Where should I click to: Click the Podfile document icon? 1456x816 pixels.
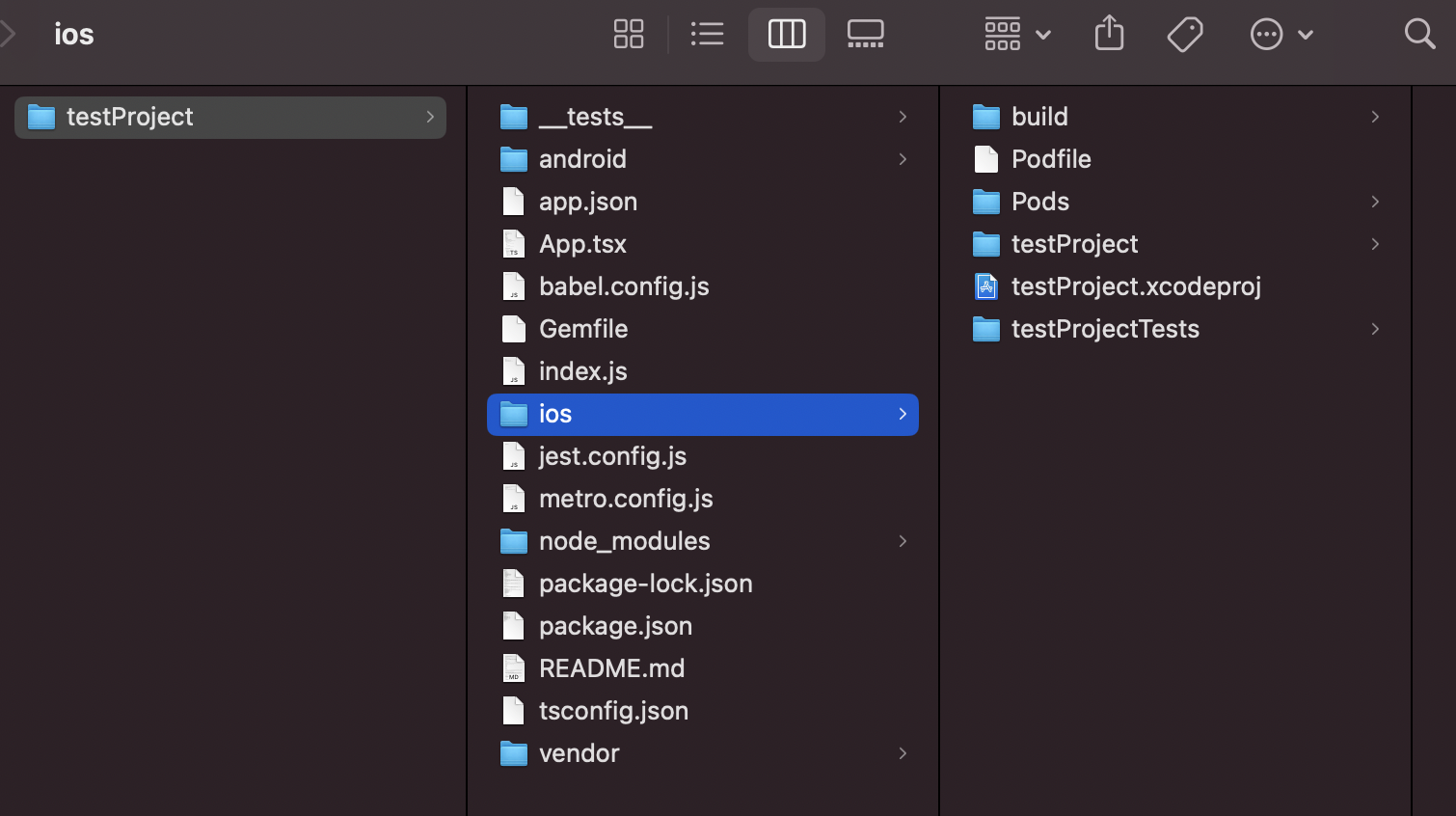[x=986, y=159]
